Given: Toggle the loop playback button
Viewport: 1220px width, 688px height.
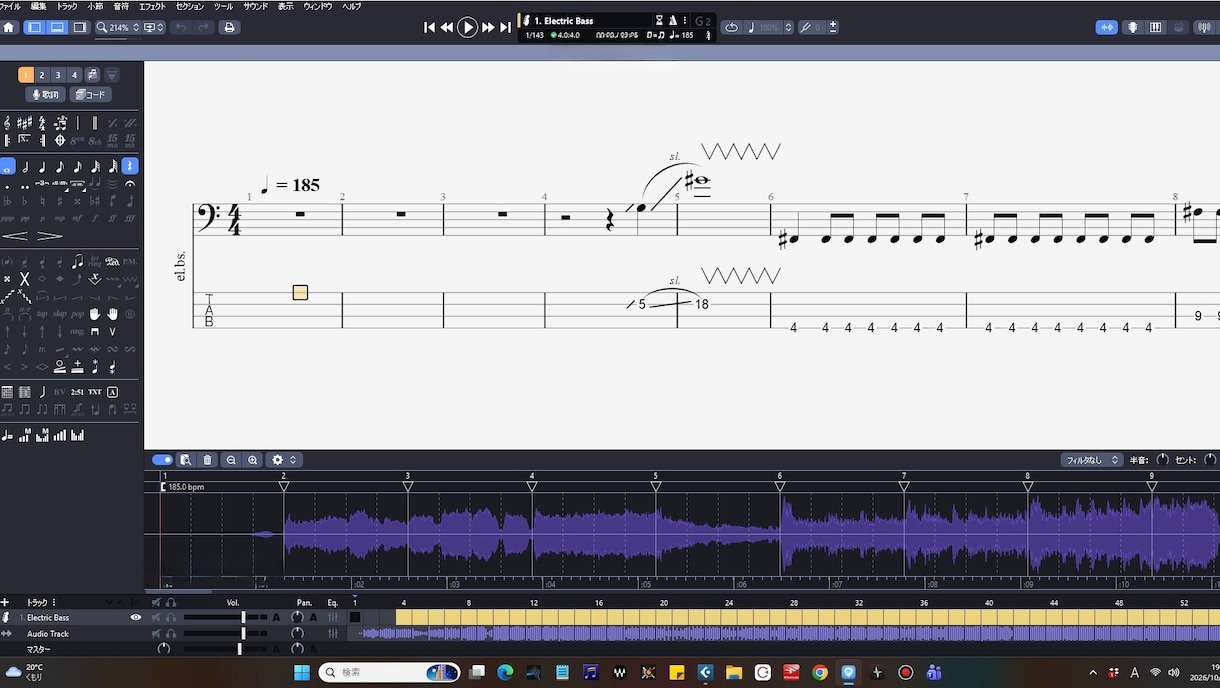Looking at the screenshot, I should point(732,27).
